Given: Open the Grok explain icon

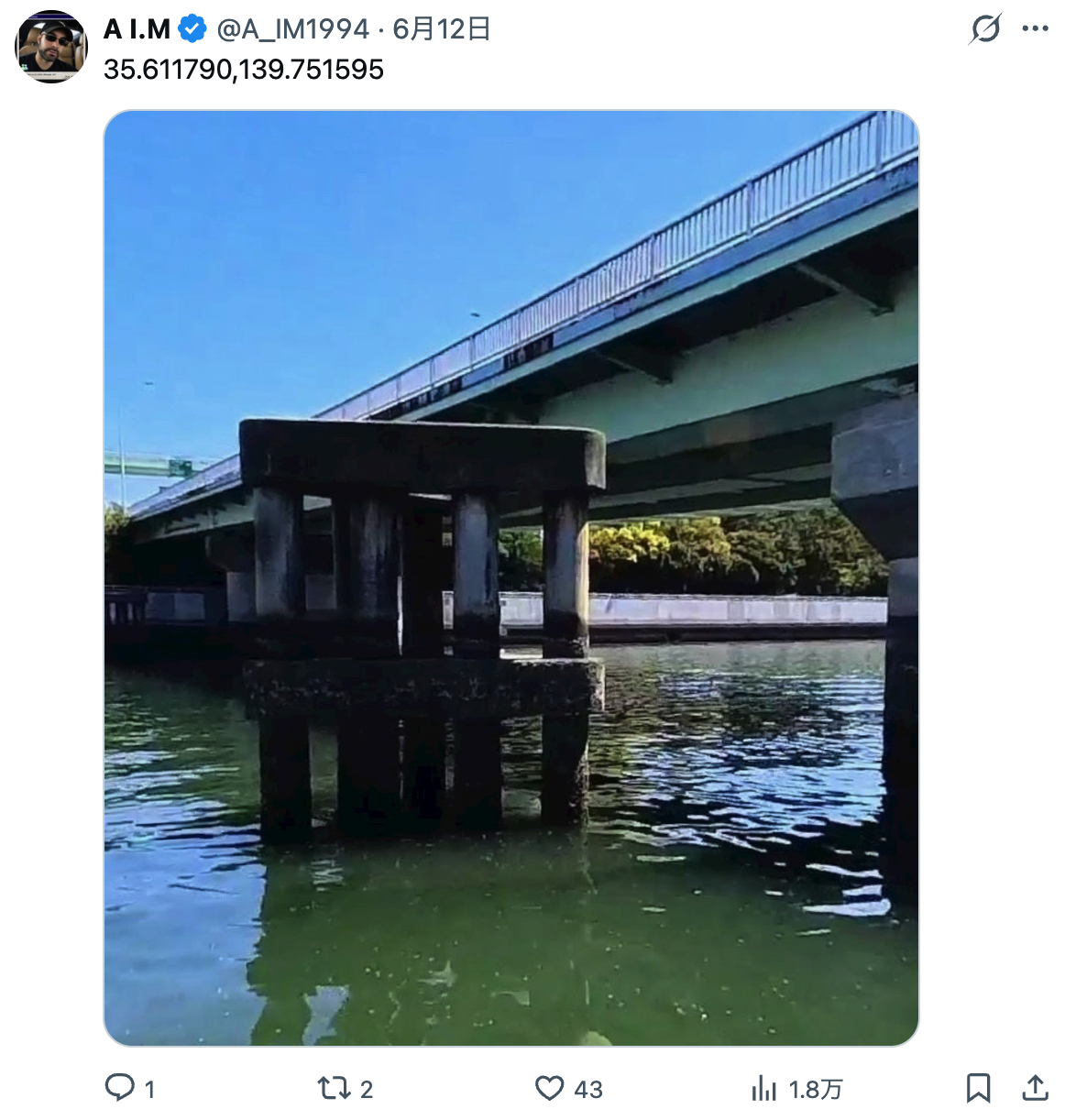Looking at the screenshot, I should pos(985,29).
